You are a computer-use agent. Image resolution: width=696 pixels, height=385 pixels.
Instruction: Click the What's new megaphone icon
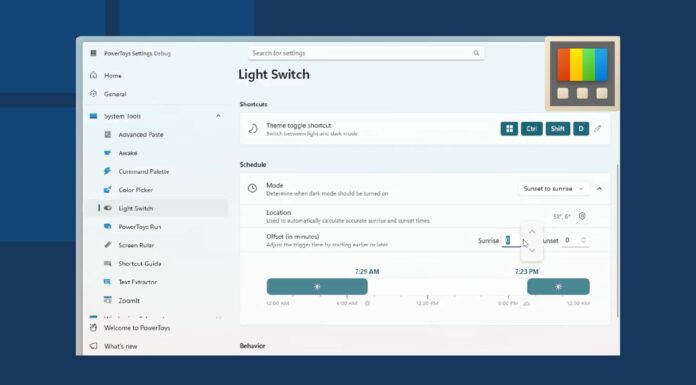(x=93, y=346)
